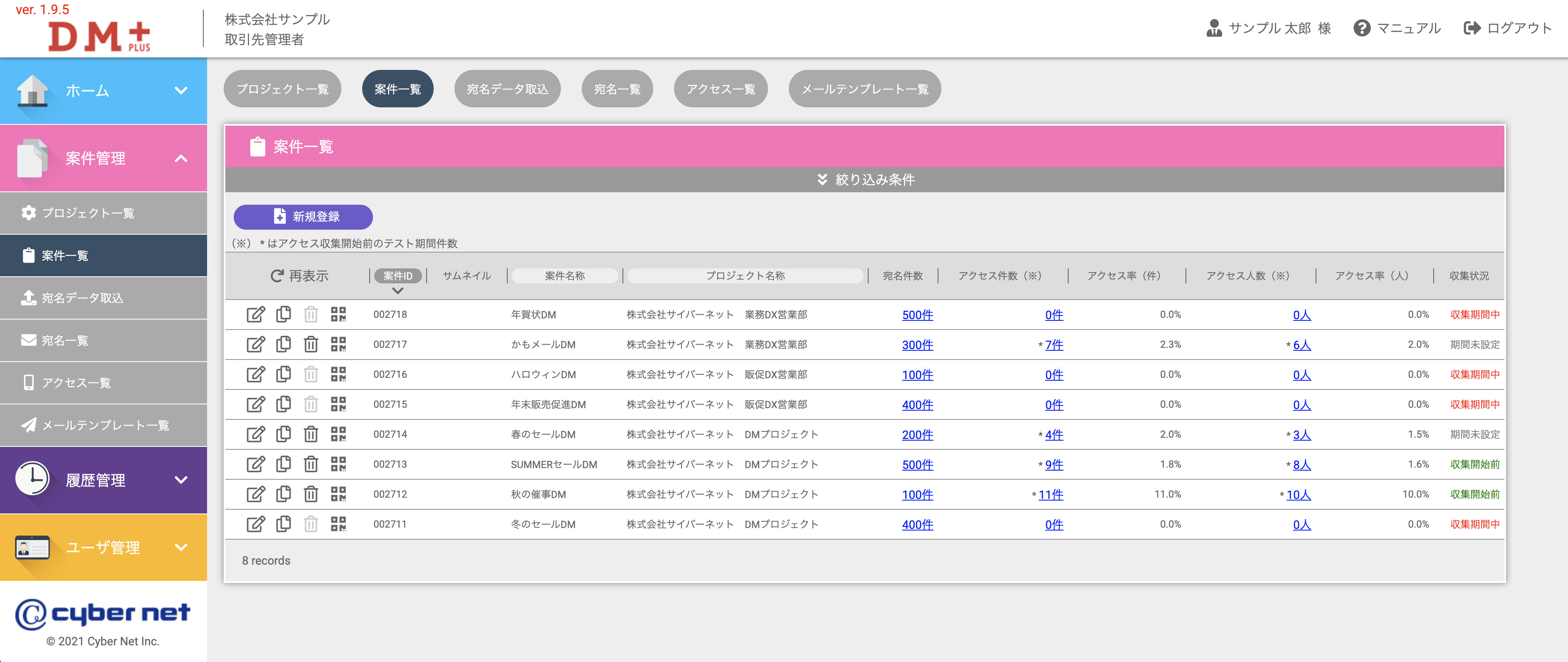Click the 新規登録 button
The image size is (1568, 662).
click(x=303, y=216)
